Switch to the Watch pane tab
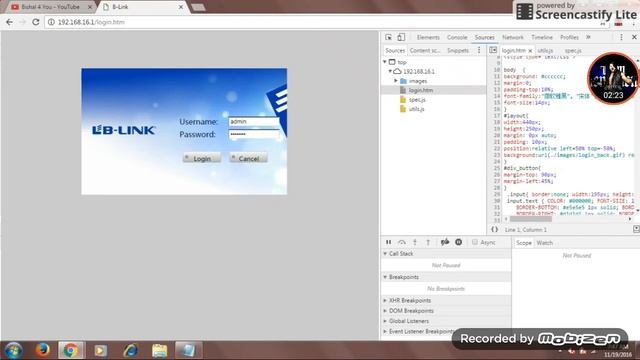640x360 pixels. [x=544, y=243]
